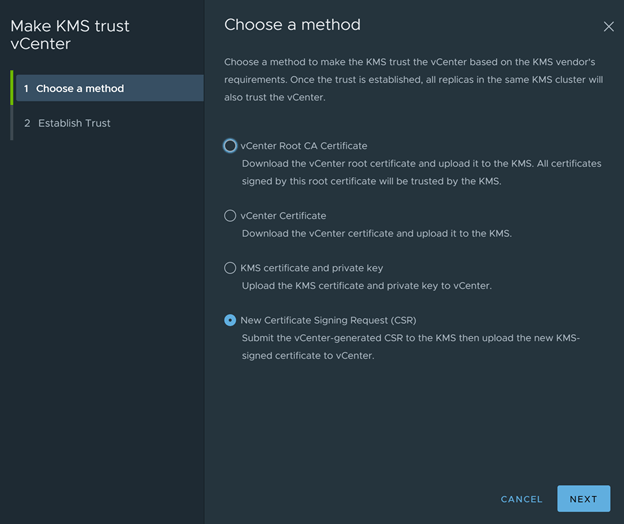This screenshot has height=524, width=624.
Task: Go to wizard step 2 Establish Trust
Action: (x=110, y=123)
